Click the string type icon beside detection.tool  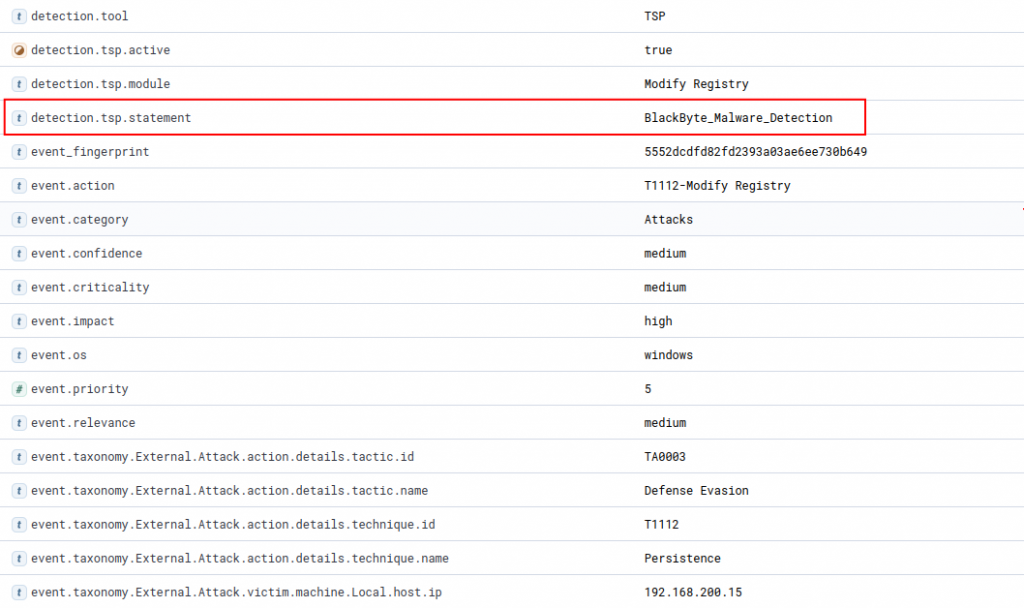point(19,16)
